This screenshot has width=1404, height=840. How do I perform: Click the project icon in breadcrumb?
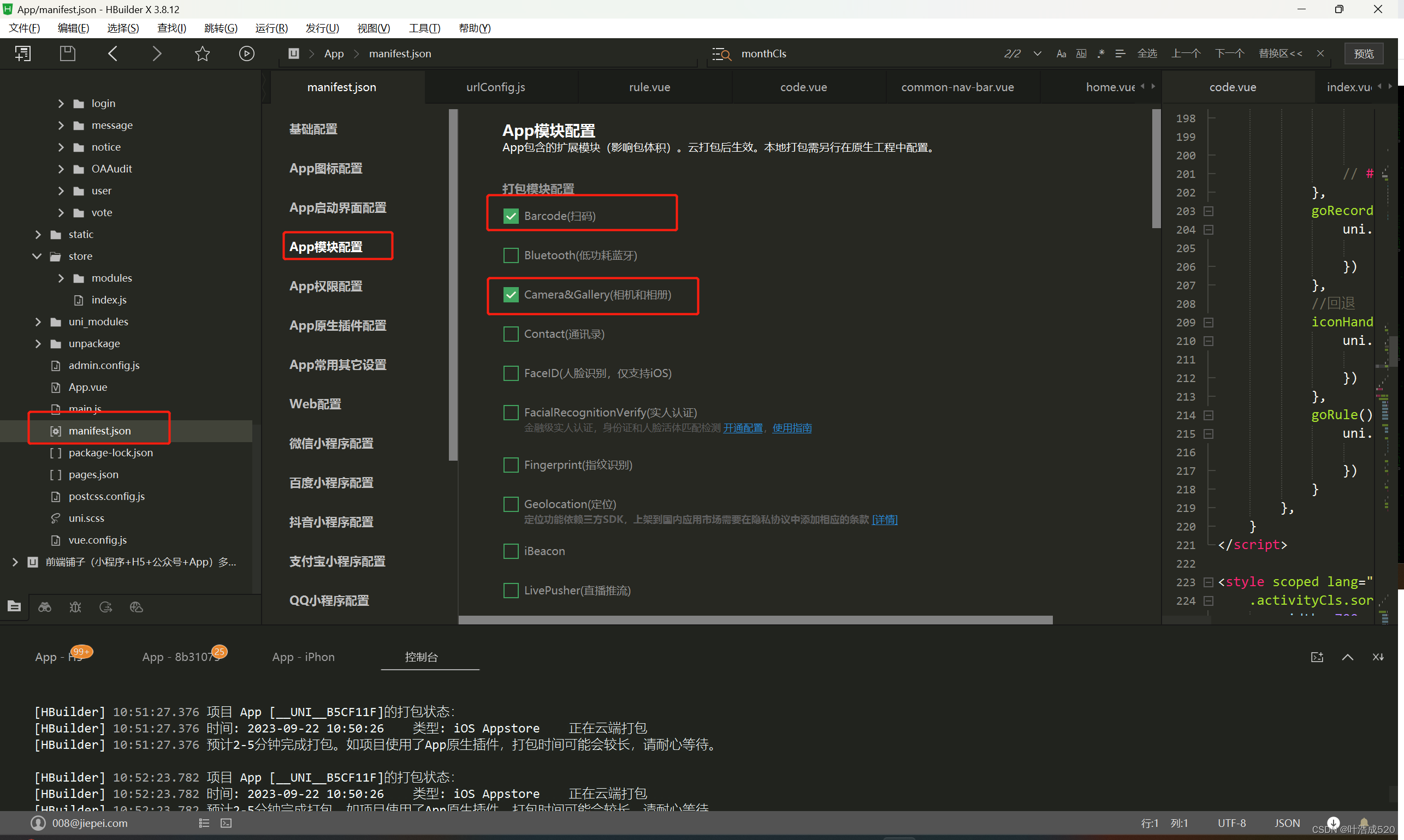(x=293, y=54)
